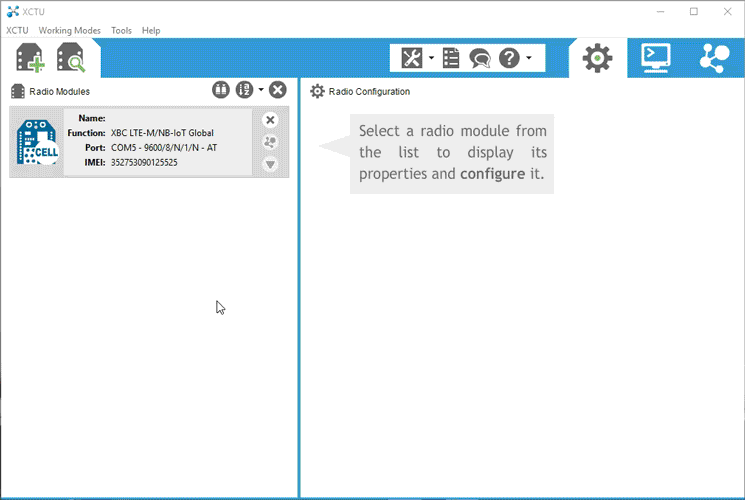The image size is (745, 500).
Task: Click the port text COM5 - 9600/8/N/1/N - AT
Action: pos(164,148)
